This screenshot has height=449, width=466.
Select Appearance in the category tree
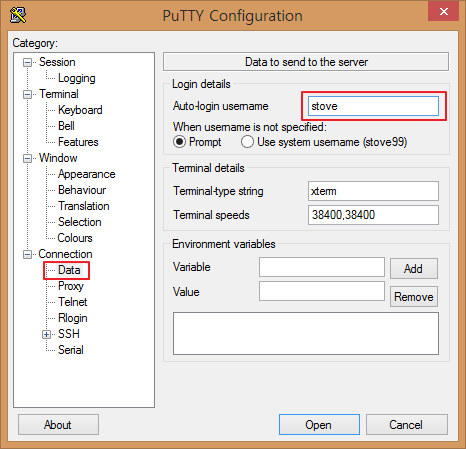click(x=86, y=174)
